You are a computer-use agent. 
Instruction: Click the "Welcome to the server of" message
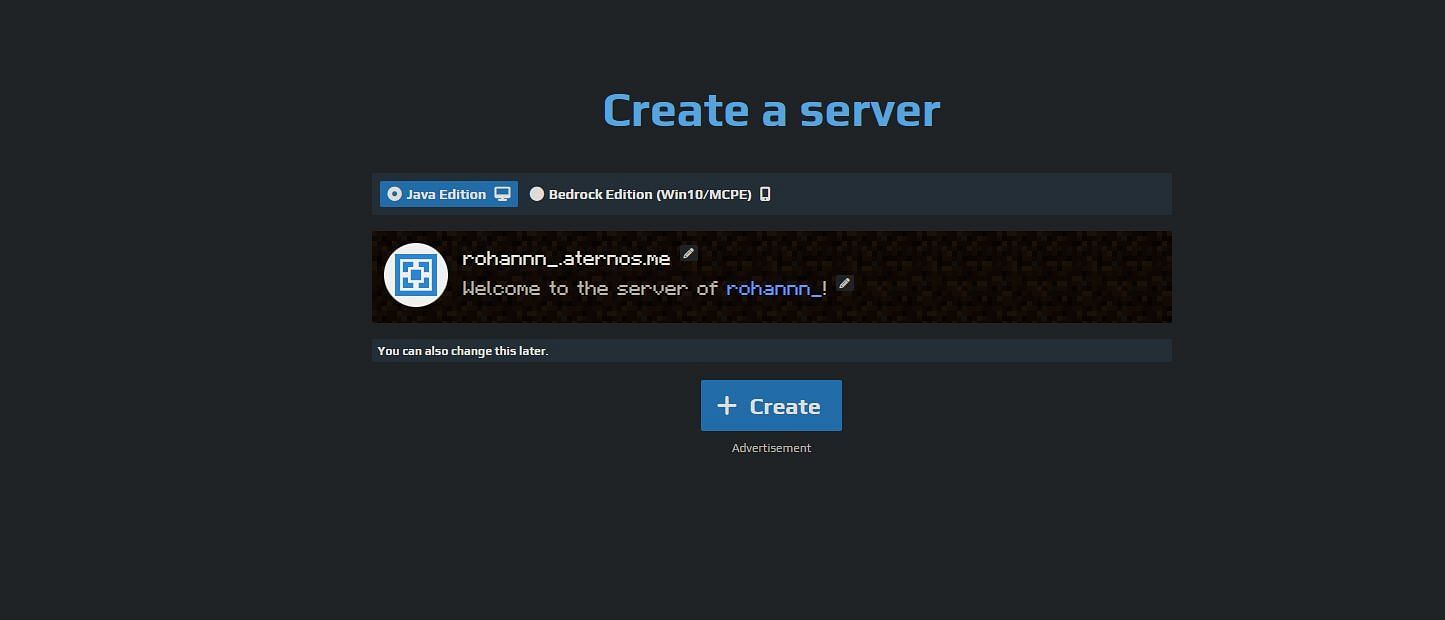(x=590, y=288)
